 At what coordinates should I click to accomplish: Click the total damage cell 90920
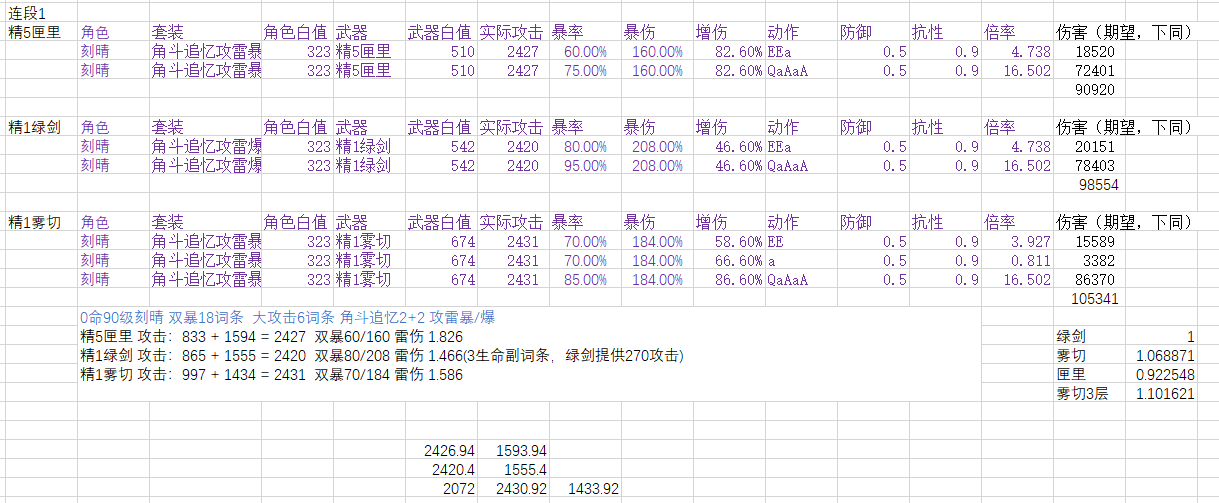[1097, 90]
